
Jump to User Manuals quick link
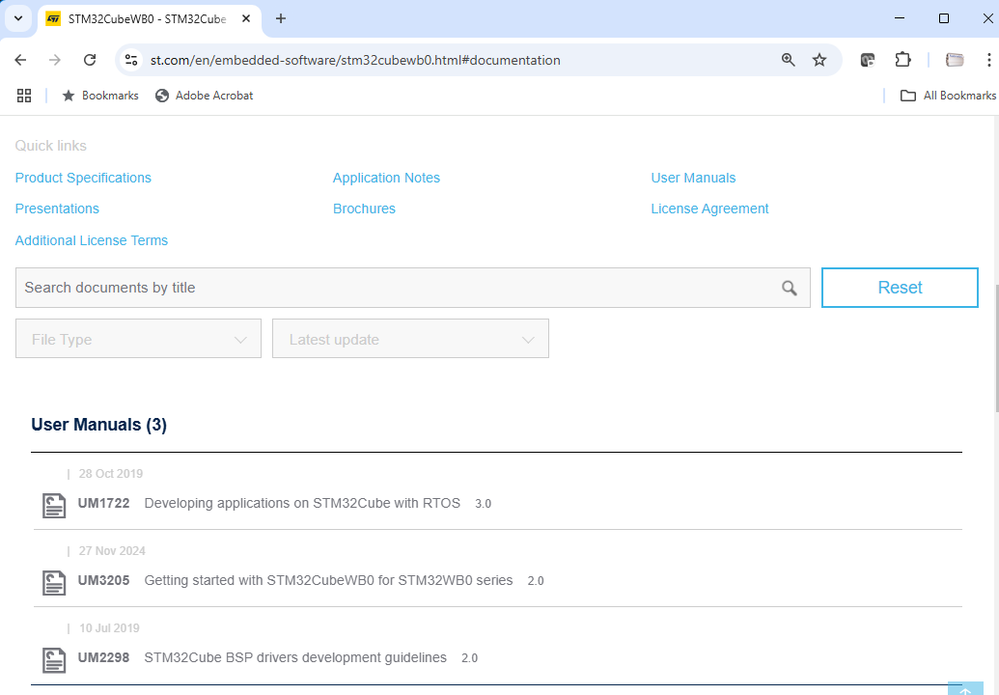coord(693,178)
